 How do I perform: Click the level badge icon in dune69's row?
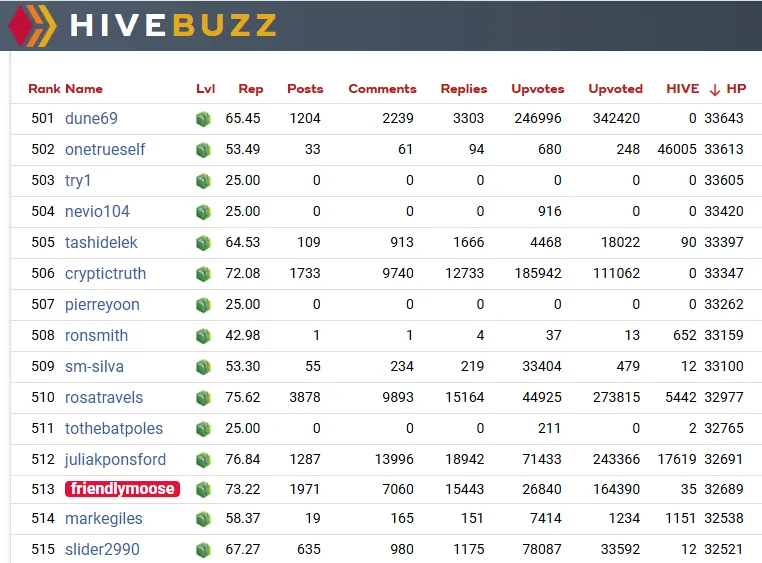pos(203,119)
